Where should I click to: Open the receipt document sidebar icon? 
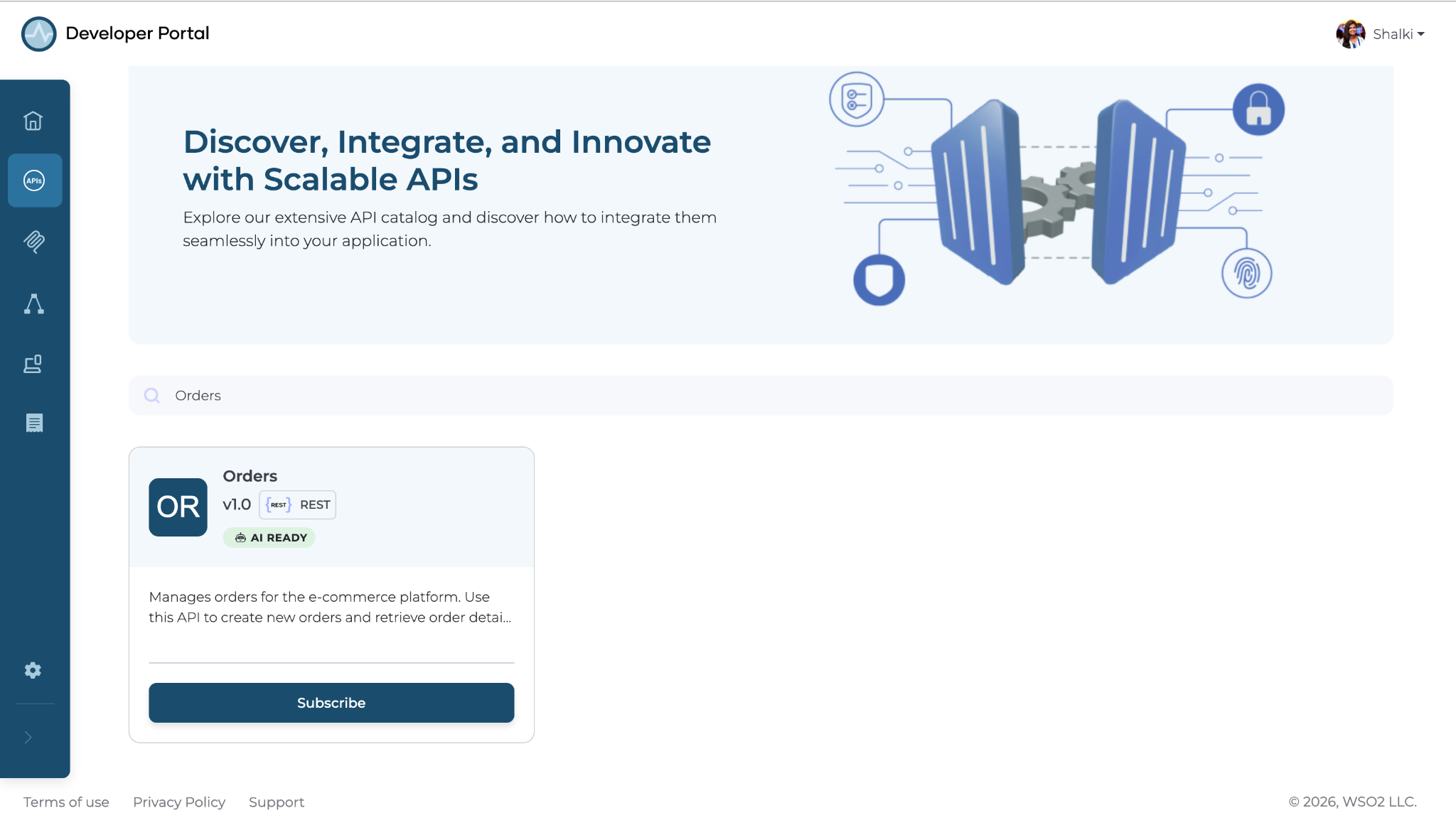click(x=34, y=424)
